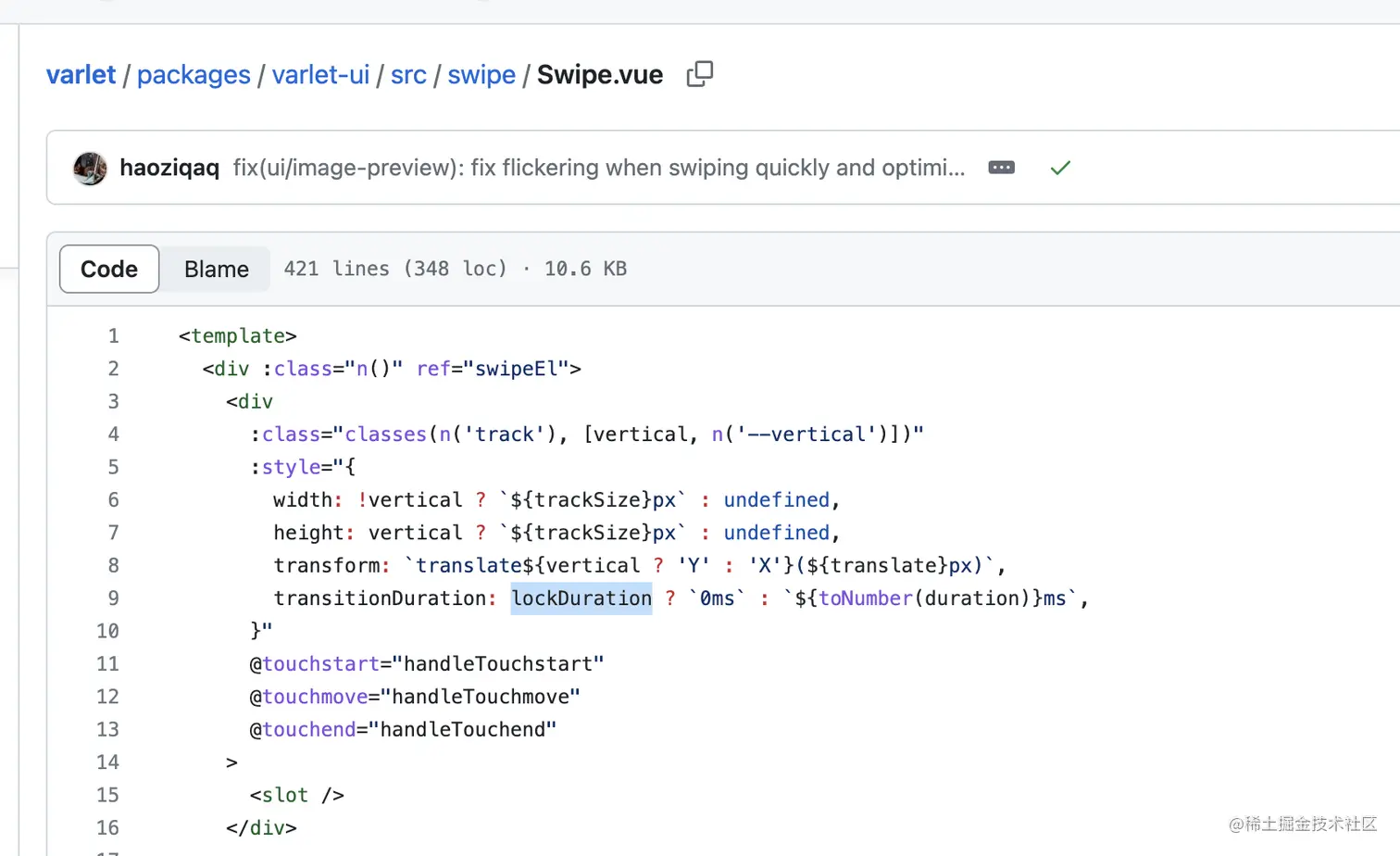Viewport: 1400px width, 856px height.
Task: Click the copy path icon
Action: click(x=700, y=74)
